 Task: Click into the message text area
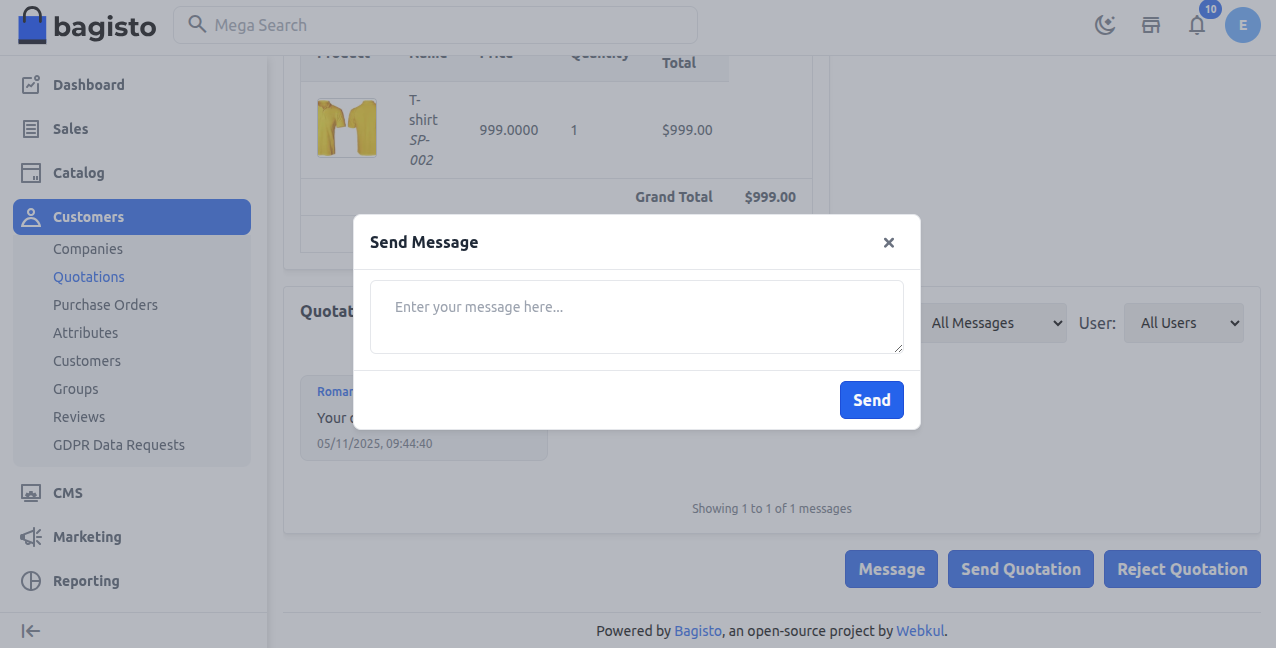pyautogui.click(x=636, y=317)
